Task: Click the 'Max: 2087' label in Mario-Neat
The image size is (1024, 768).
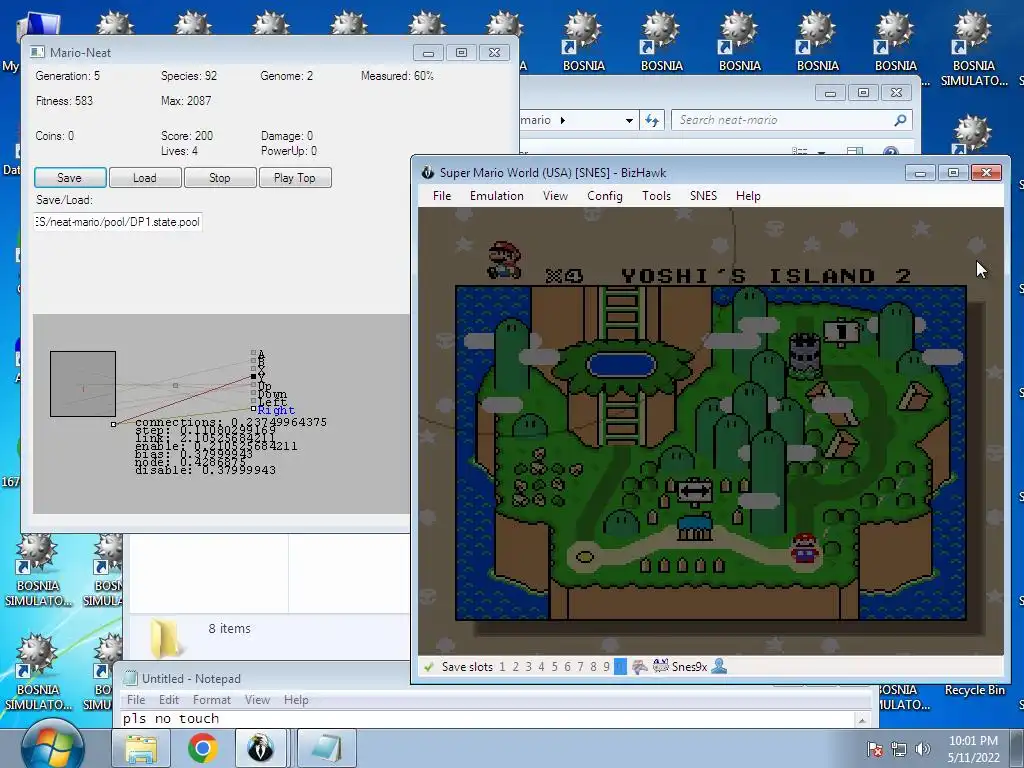Action: (186, 101)
